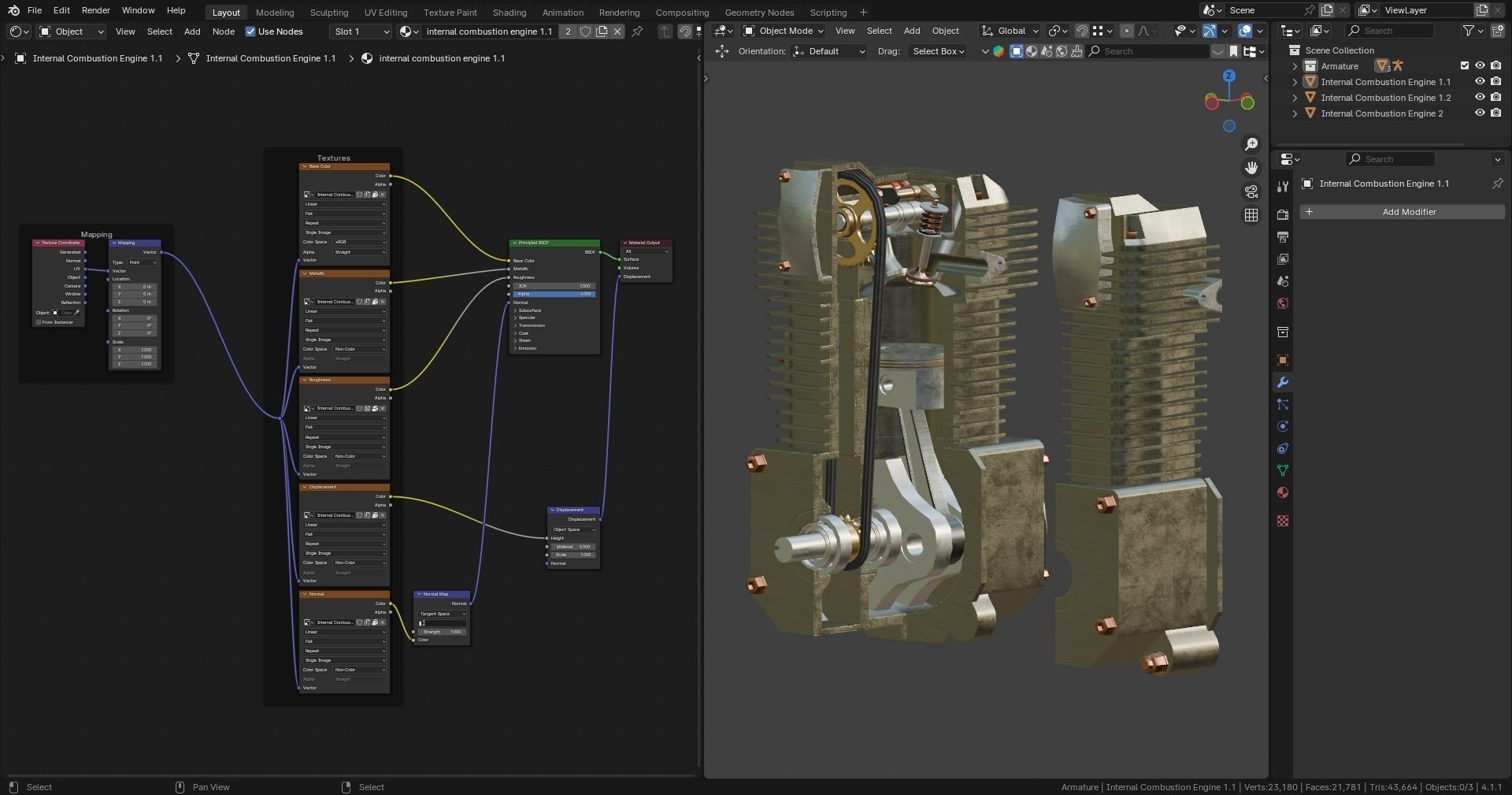Expand Internal Combustion Engine 1.2 tree item

tap(1295, 98)
